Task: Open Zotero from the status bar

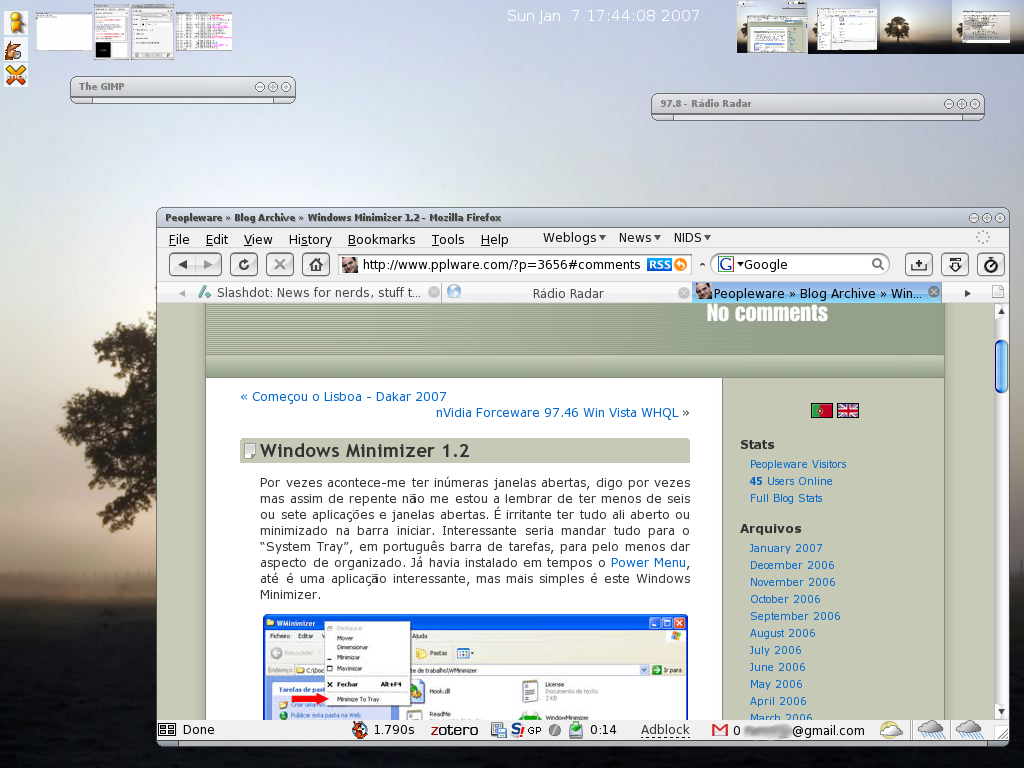Action: coord(454,730)
